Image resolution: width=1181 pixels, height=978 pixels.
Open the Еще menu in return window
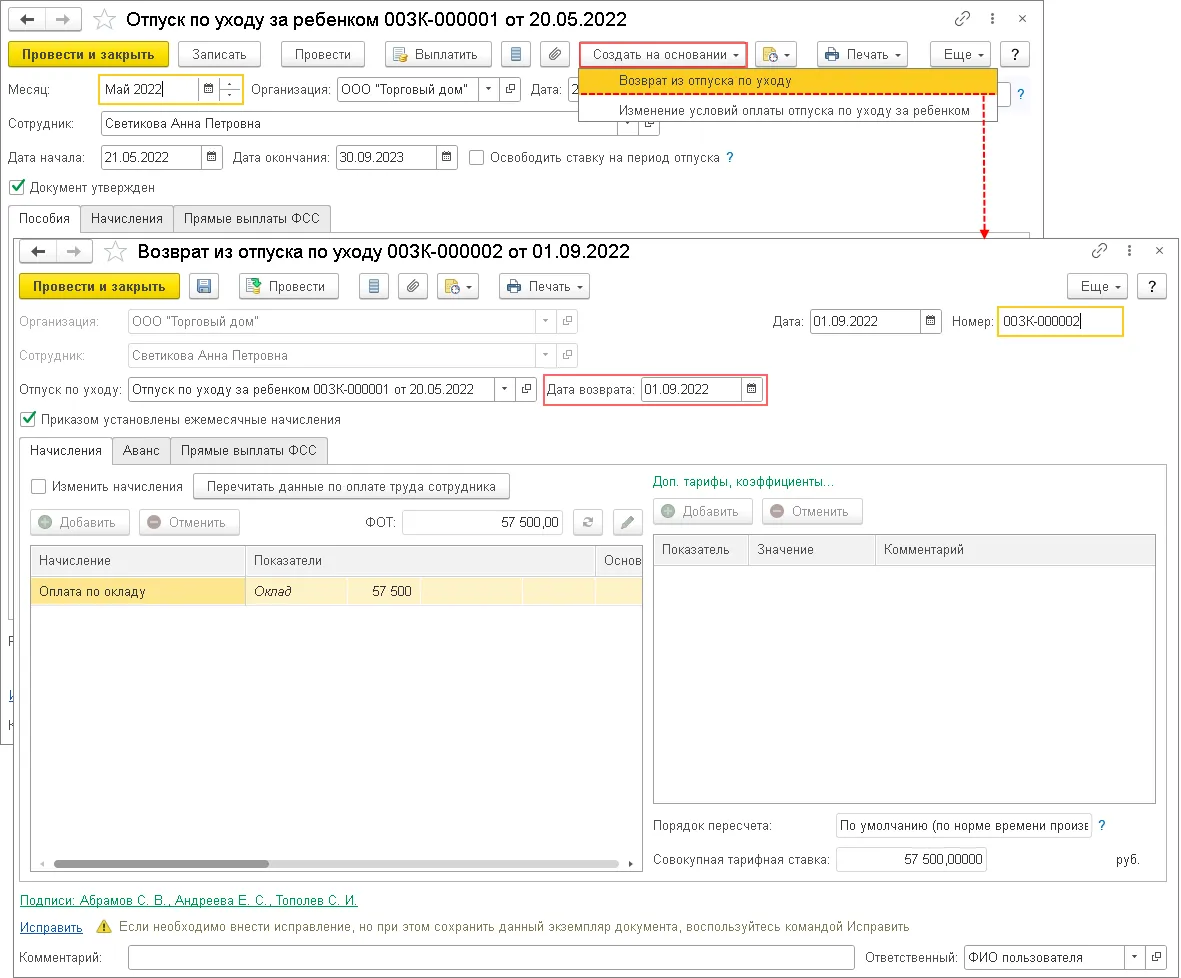[x=1097, y=286]
